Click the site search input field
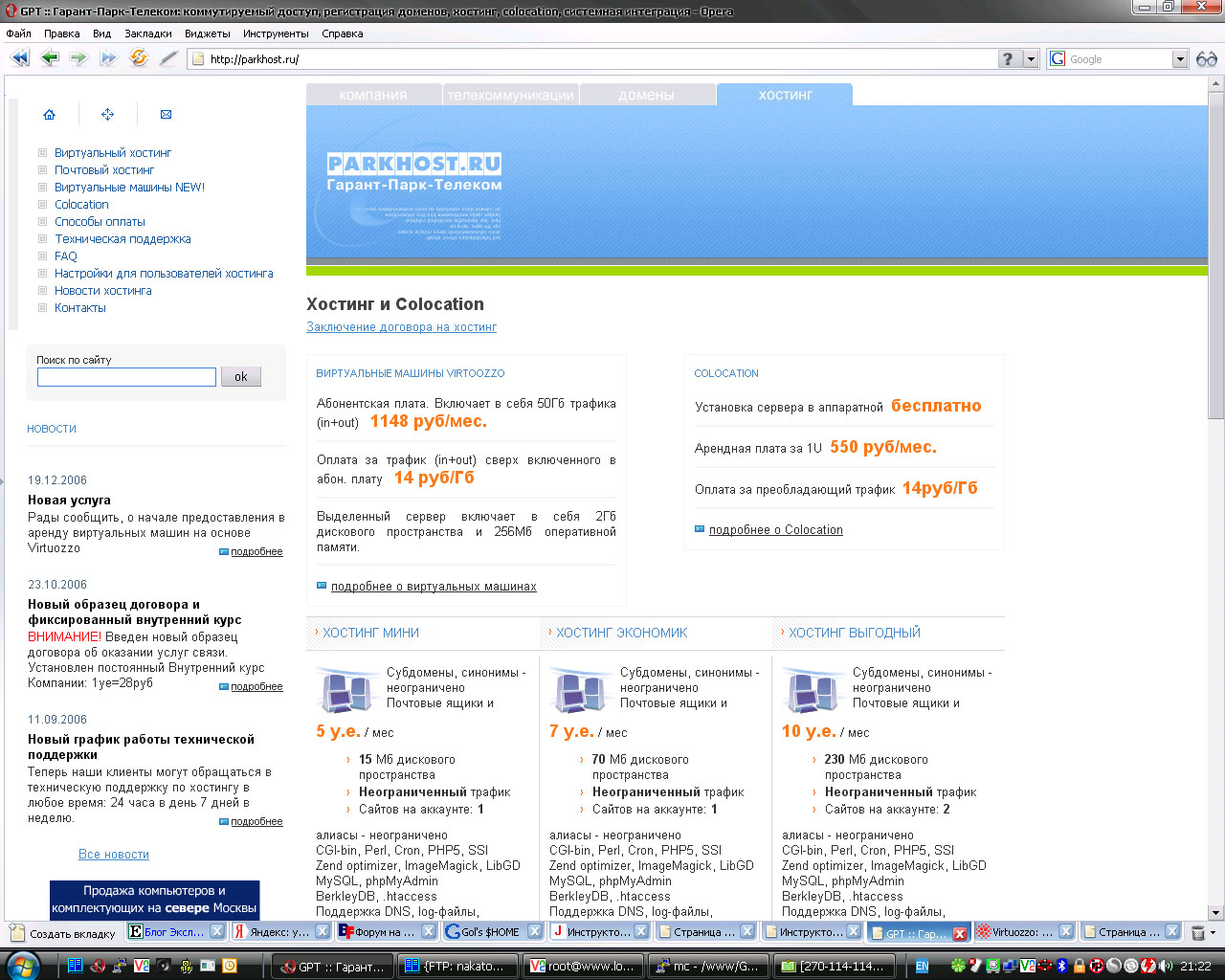 (x=126, y=377)
